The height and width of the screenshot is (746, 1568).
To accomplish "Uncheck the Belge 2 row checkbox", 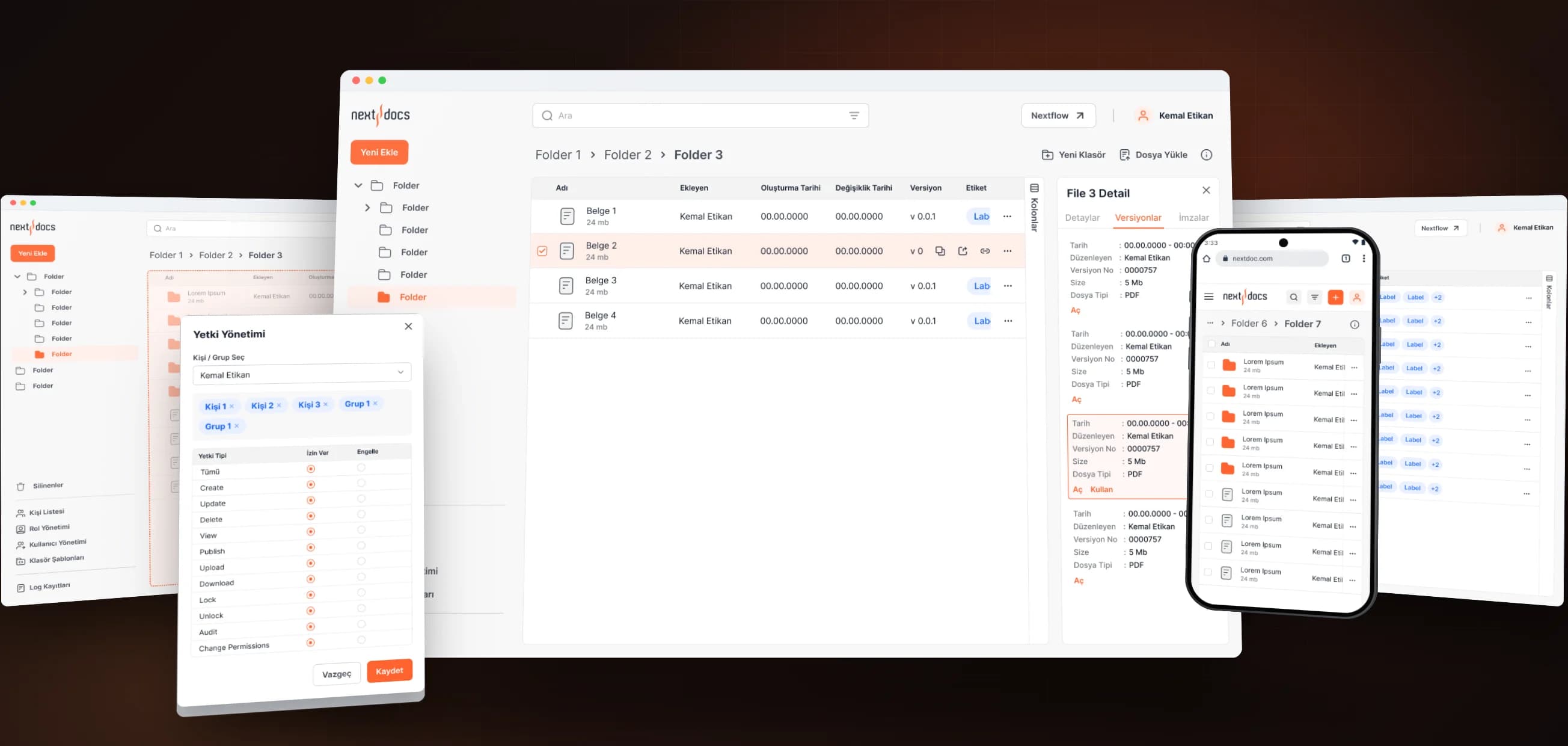I will 542,251.
